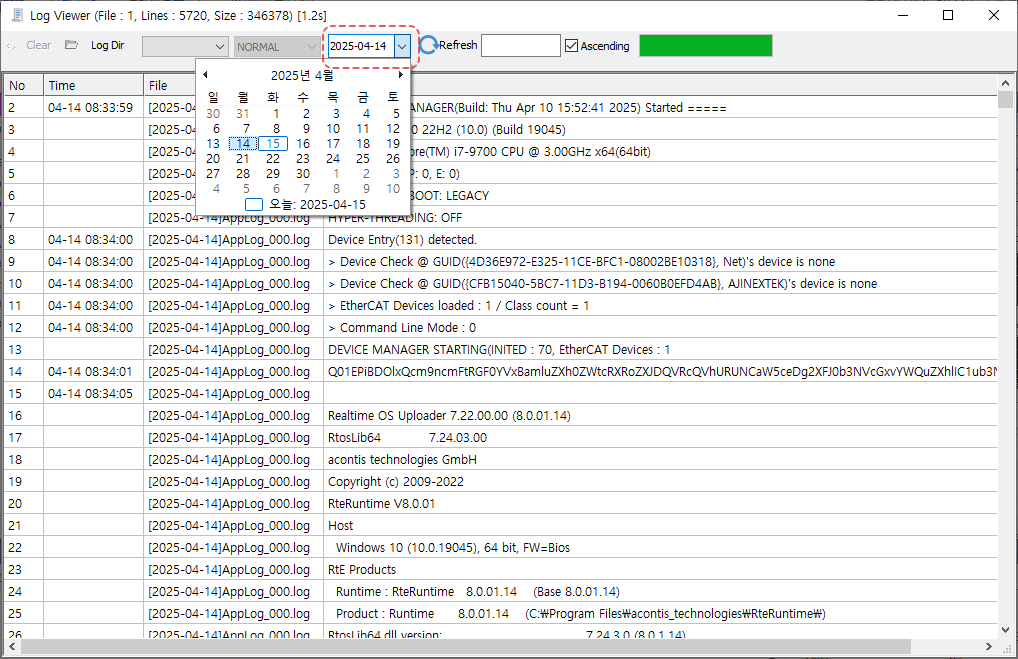Select row 8 Device Entry(131) detected.

pyautogui.click(x=501, y=240)
